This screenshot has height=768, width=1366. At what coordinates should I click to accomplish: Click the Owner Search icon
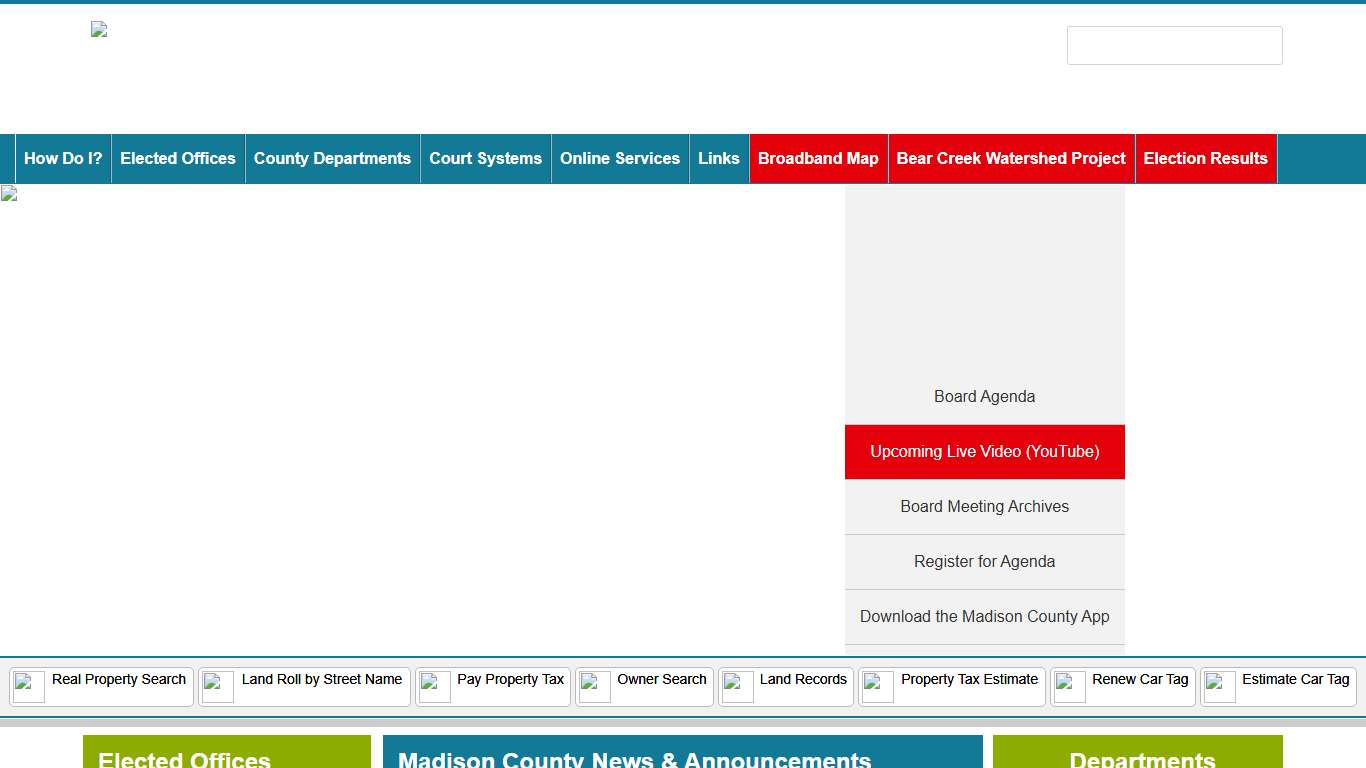point(595,687)
